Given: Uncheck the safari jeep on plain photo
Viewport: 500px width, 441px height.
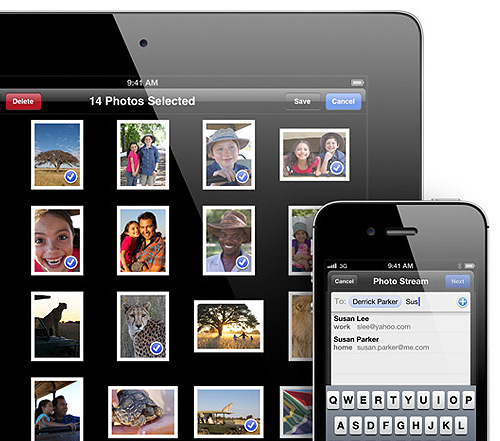Looking at the screenshot, I should [x=229, y=412].
